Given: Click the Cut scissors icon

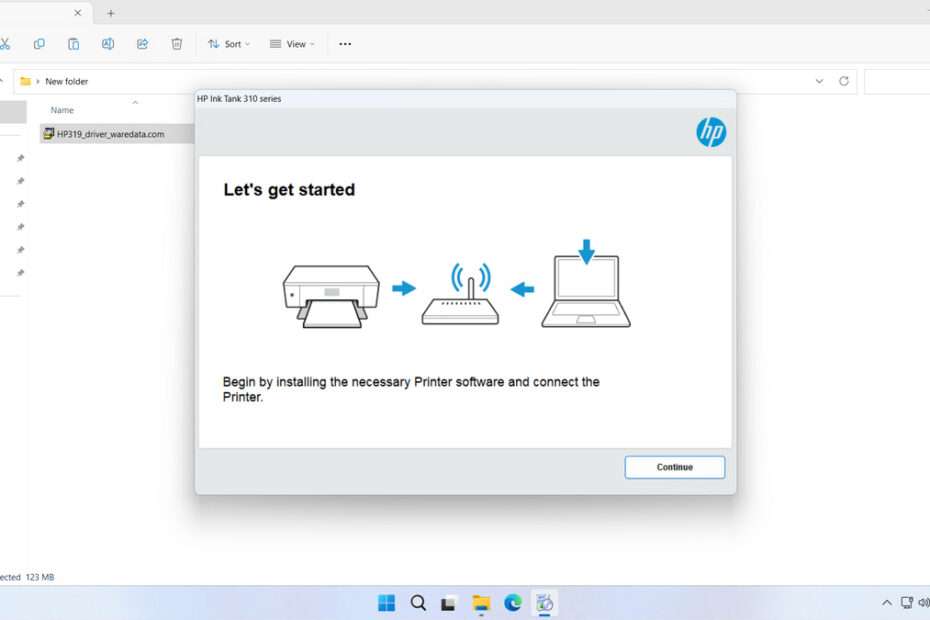Looking at the screenshot, I should [x=5, y=44].
